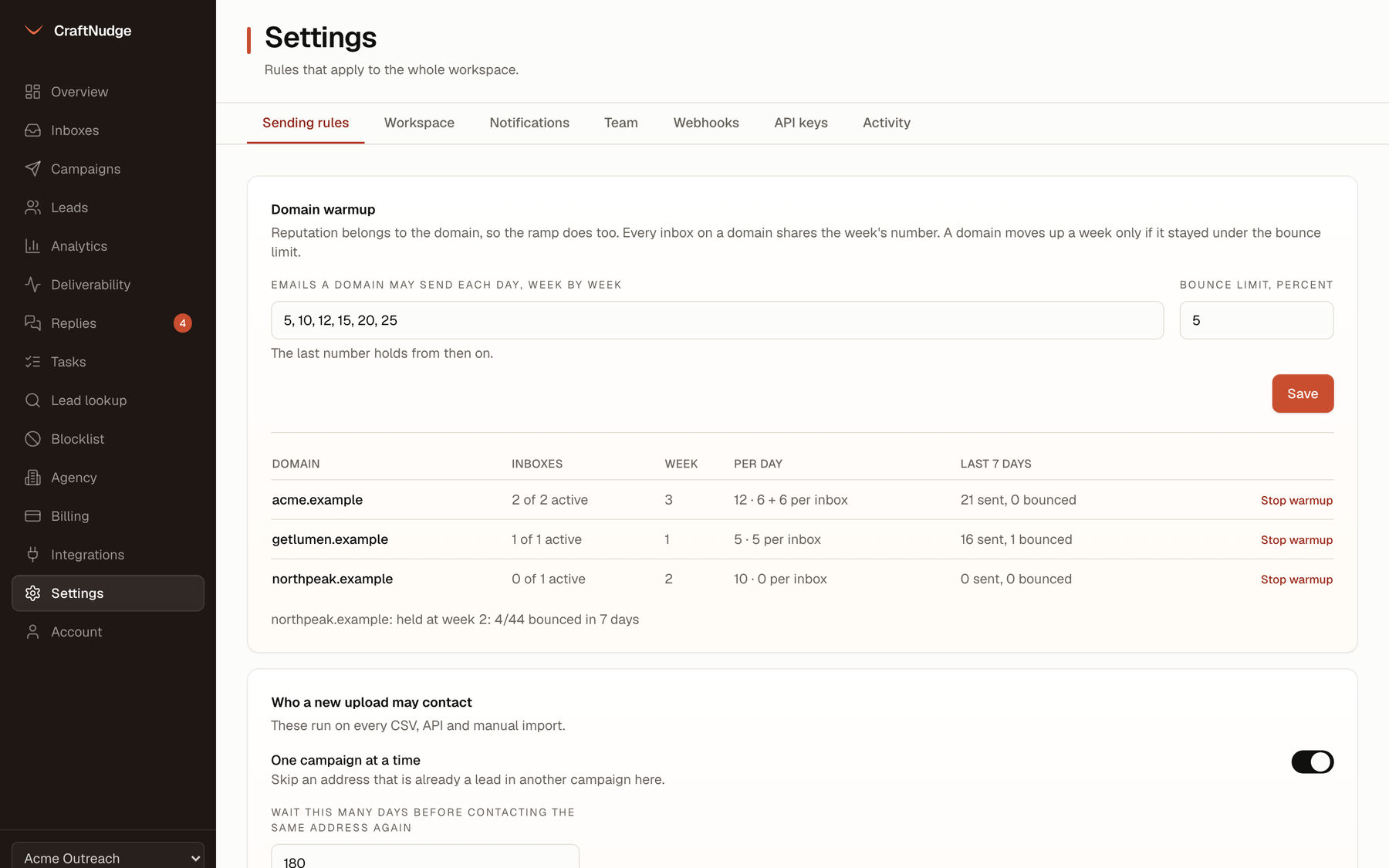The height and width of the screenshot is (868, 1389).
Task: Click "16 sent, 1 bounced" cell
Action: [1016, 539]
